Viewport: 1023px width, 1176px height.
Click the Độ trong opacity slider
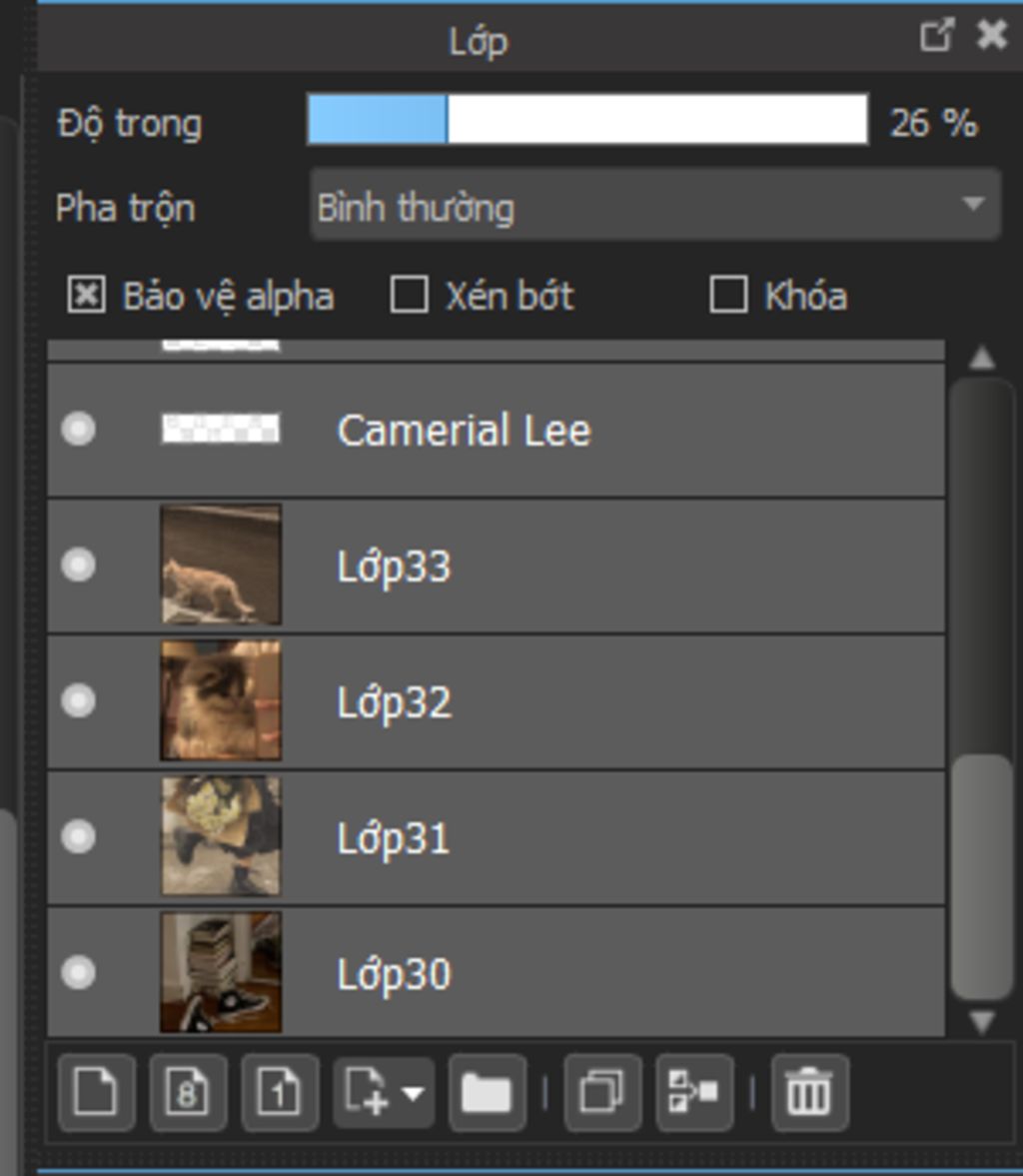click(587, 121)
